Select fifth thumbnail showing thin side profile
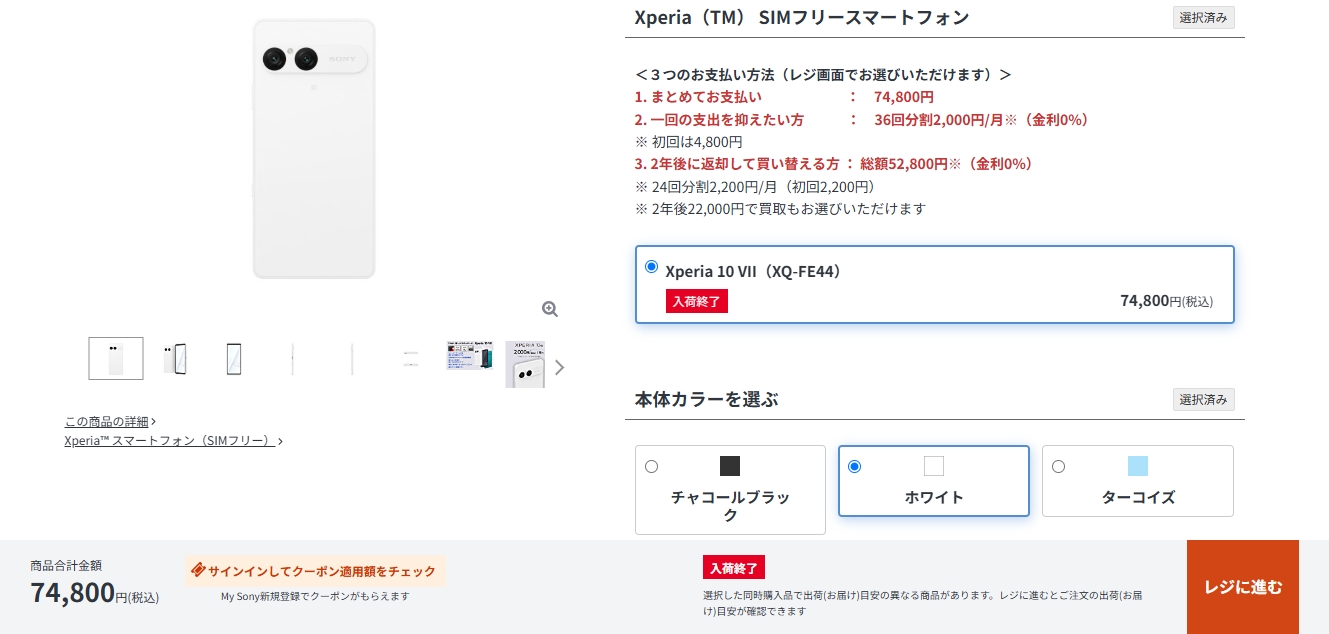The image size is (1329, 634). tap(351, 358)
